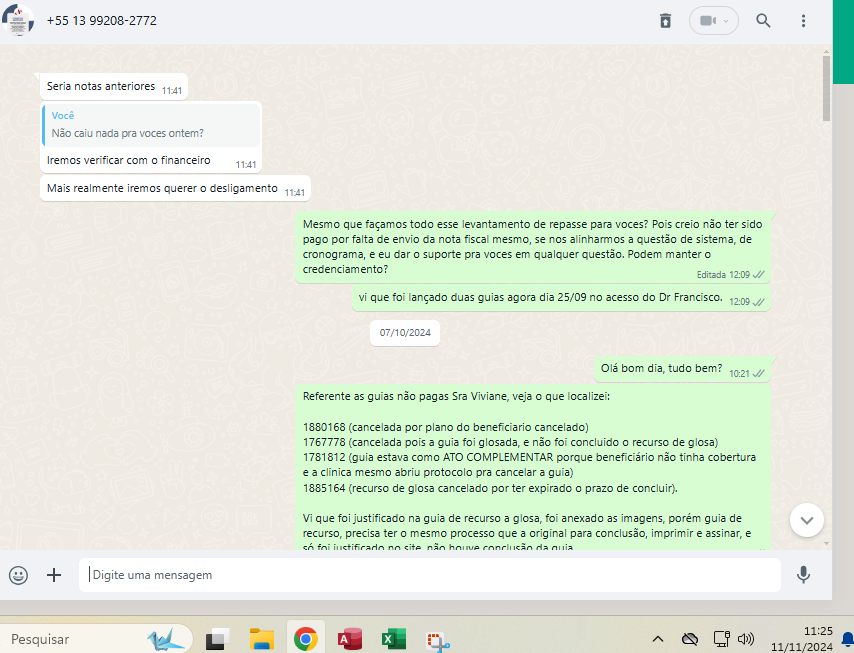Screen dimensions: 854x653
Task: Open the Snipping Tool on taskbar
Action: tap(438, 640)
